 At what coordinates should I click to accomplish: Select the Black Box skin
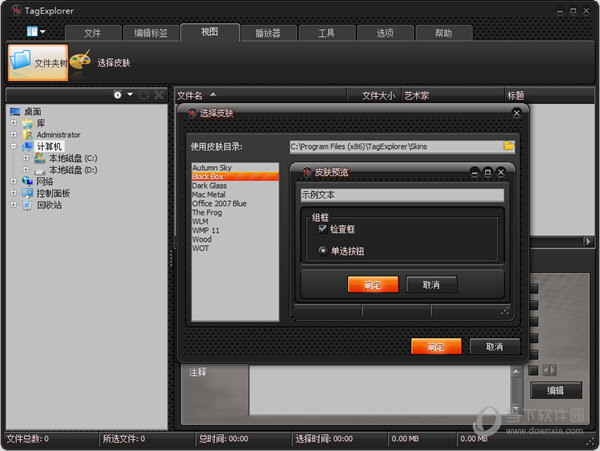coord(235,176)
